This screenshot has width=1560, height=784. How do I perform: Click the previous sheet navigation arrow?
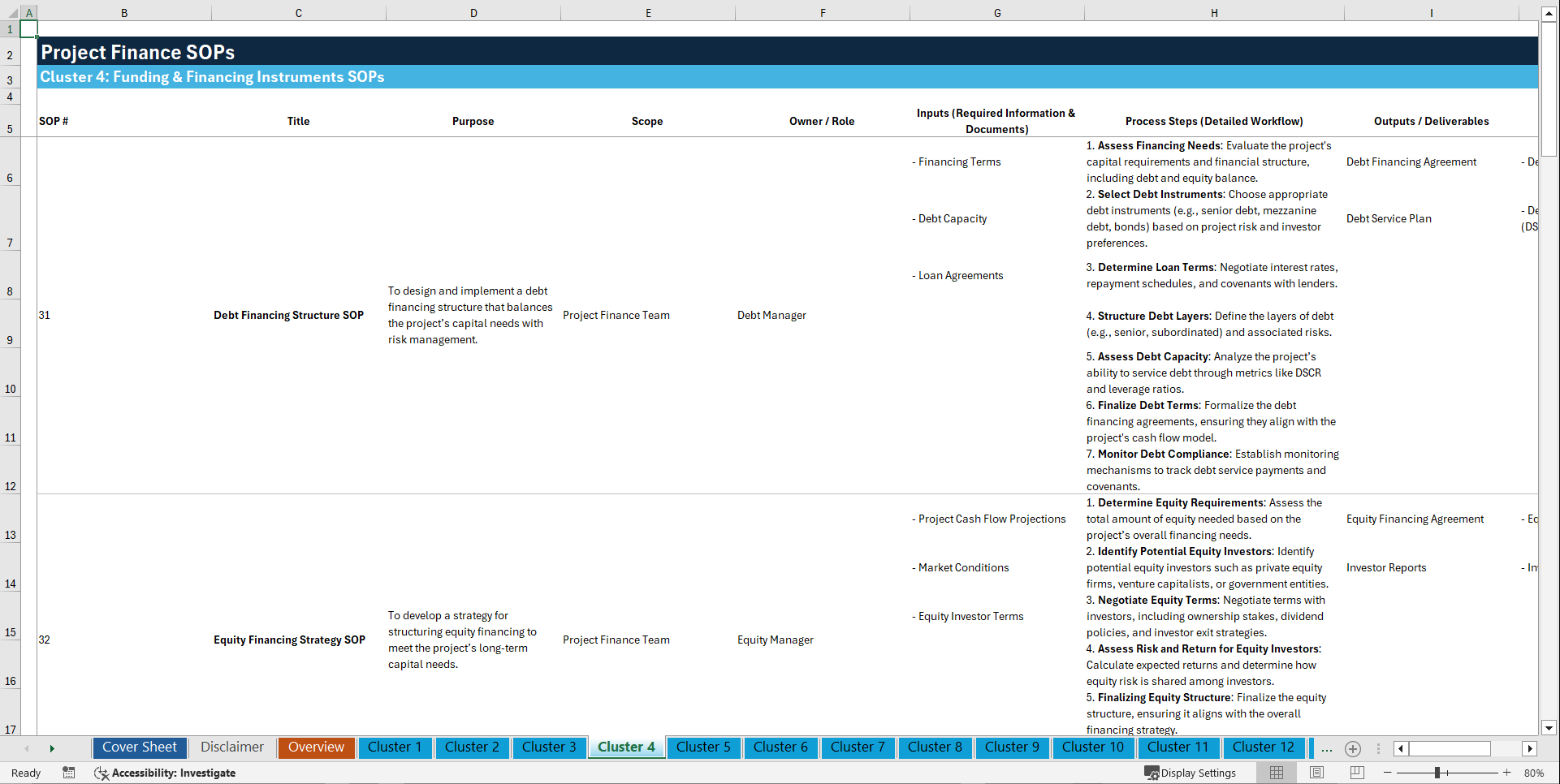click(27, 748)
